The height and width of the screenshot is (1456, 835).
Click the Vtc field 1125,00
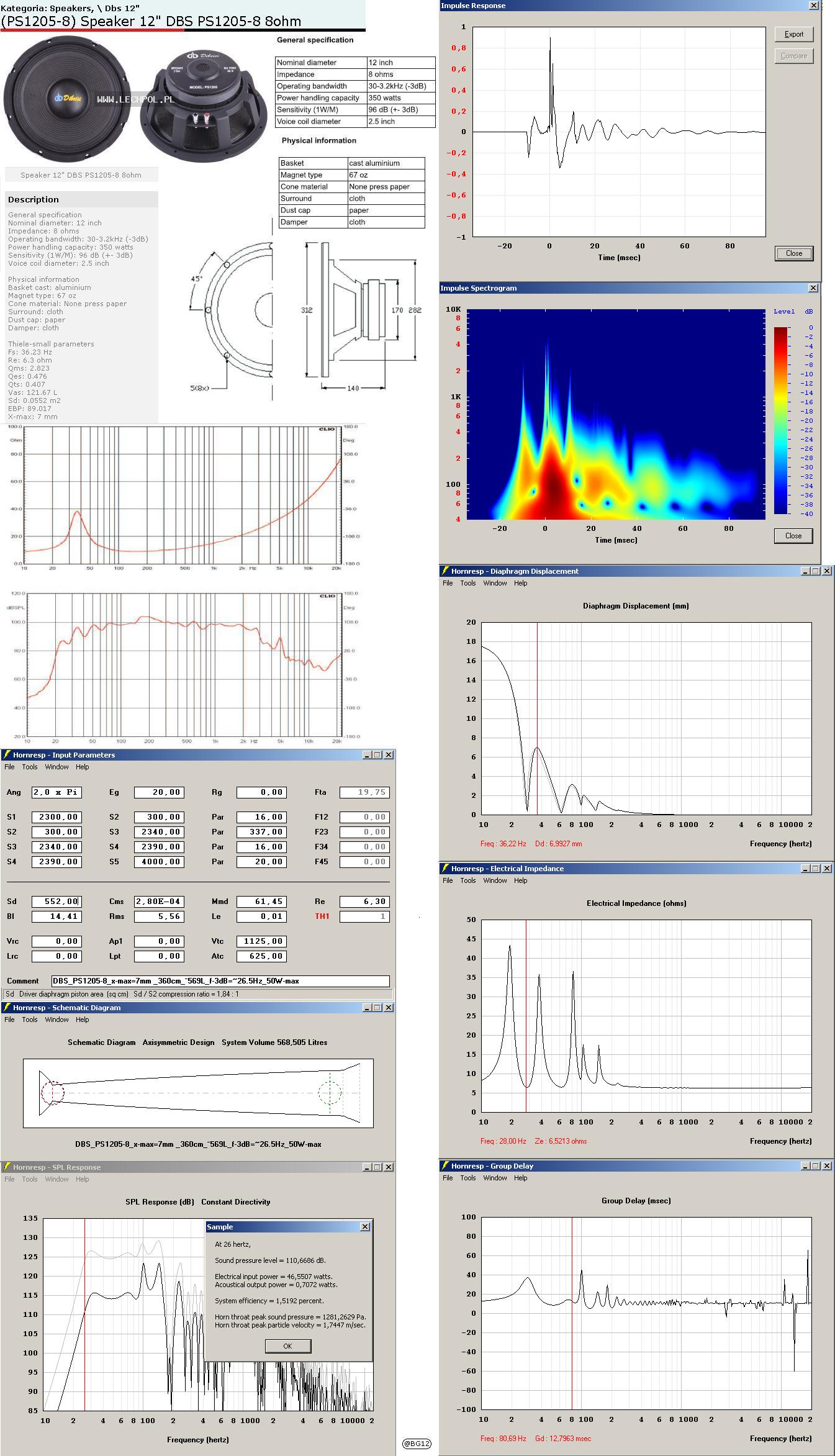(x=261, y=941)
